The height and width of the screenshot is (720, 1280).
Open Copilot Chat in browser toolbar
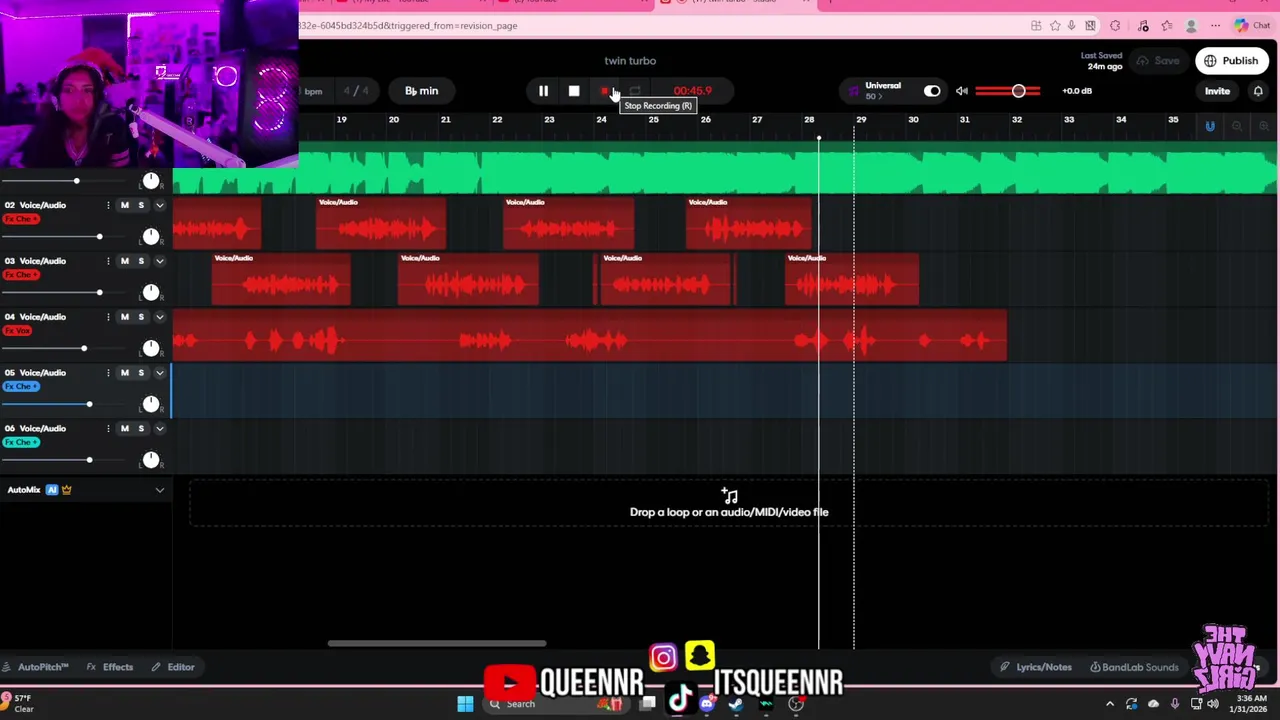click(x=1253, y=26)
